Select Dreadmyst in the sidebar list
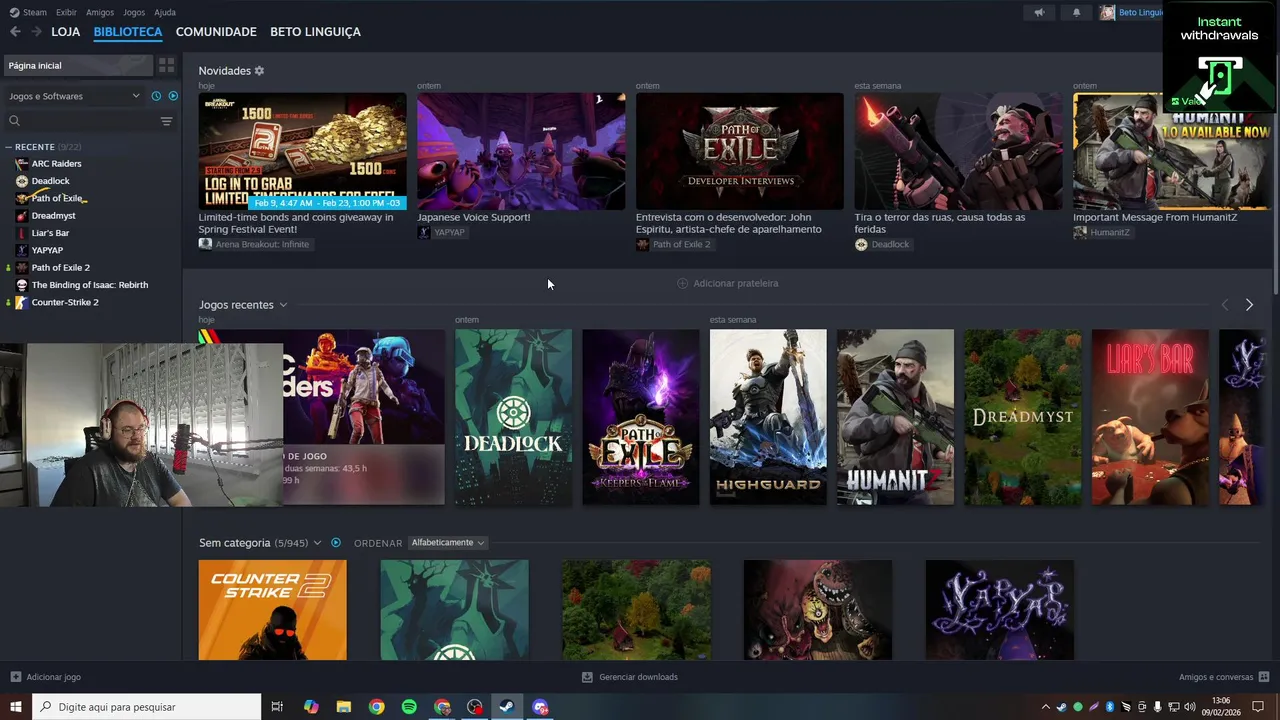Viewport: 1280px width, 720px height. point(53,216)
